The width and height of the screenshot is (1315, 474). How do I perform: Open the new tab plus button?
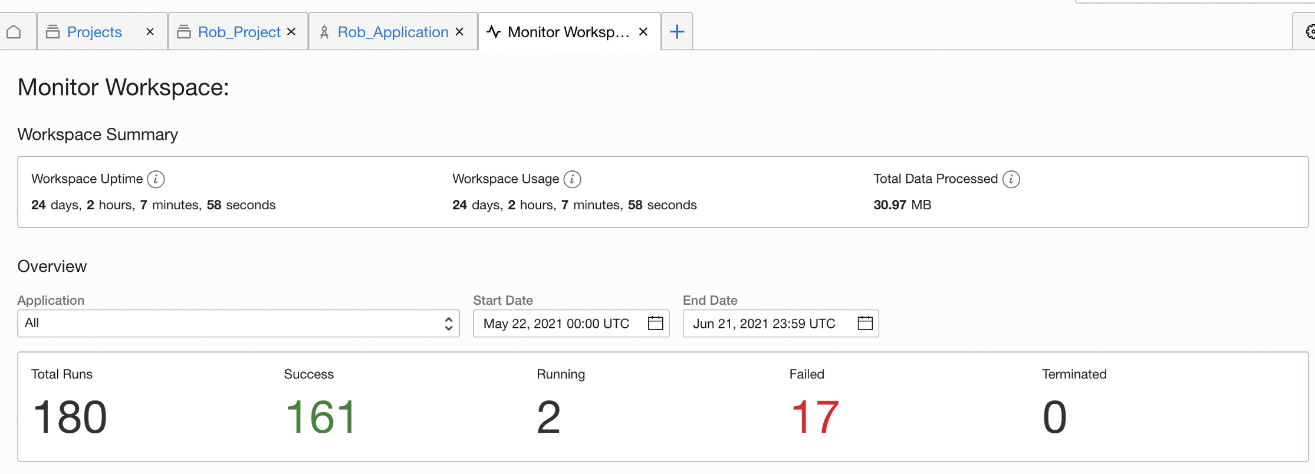(x=677, y=32)
